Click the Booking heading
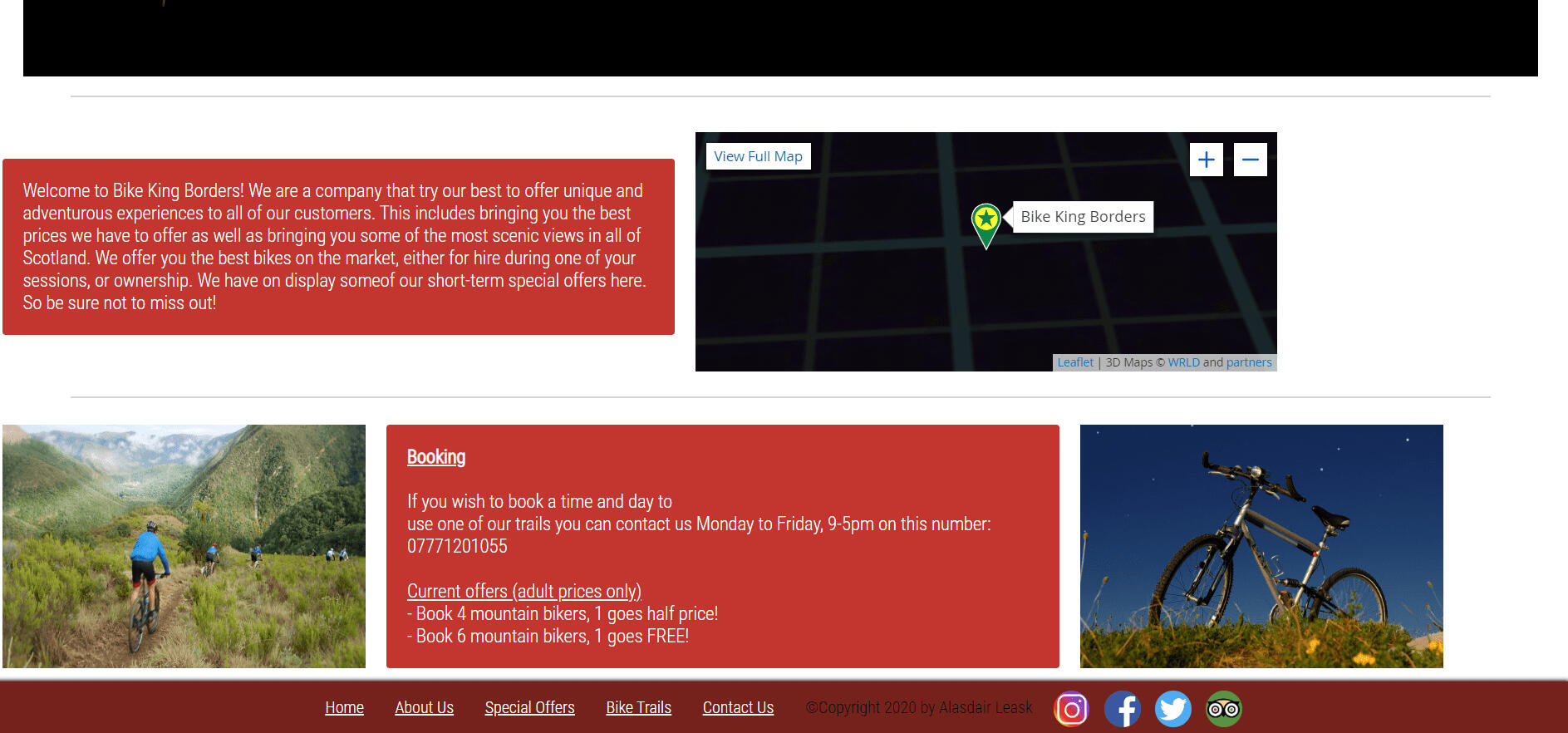This screenshot has width=1568, height=733. 435,457
